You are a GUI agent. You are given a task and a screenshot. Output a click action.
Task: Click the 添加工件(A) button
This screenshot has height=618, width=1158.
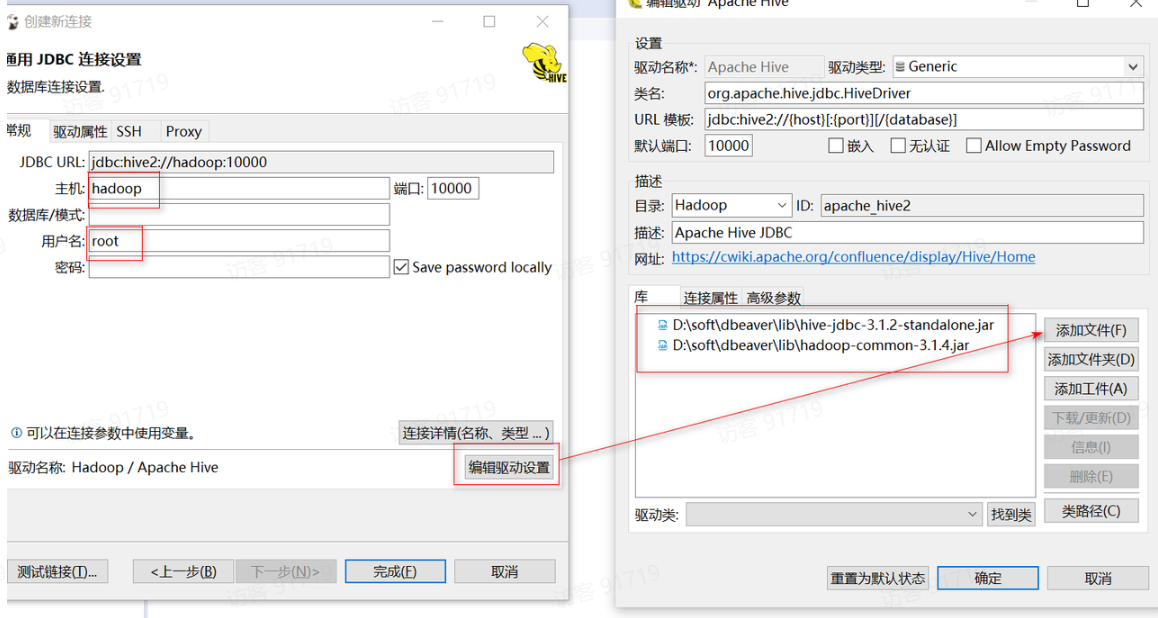1091,388
